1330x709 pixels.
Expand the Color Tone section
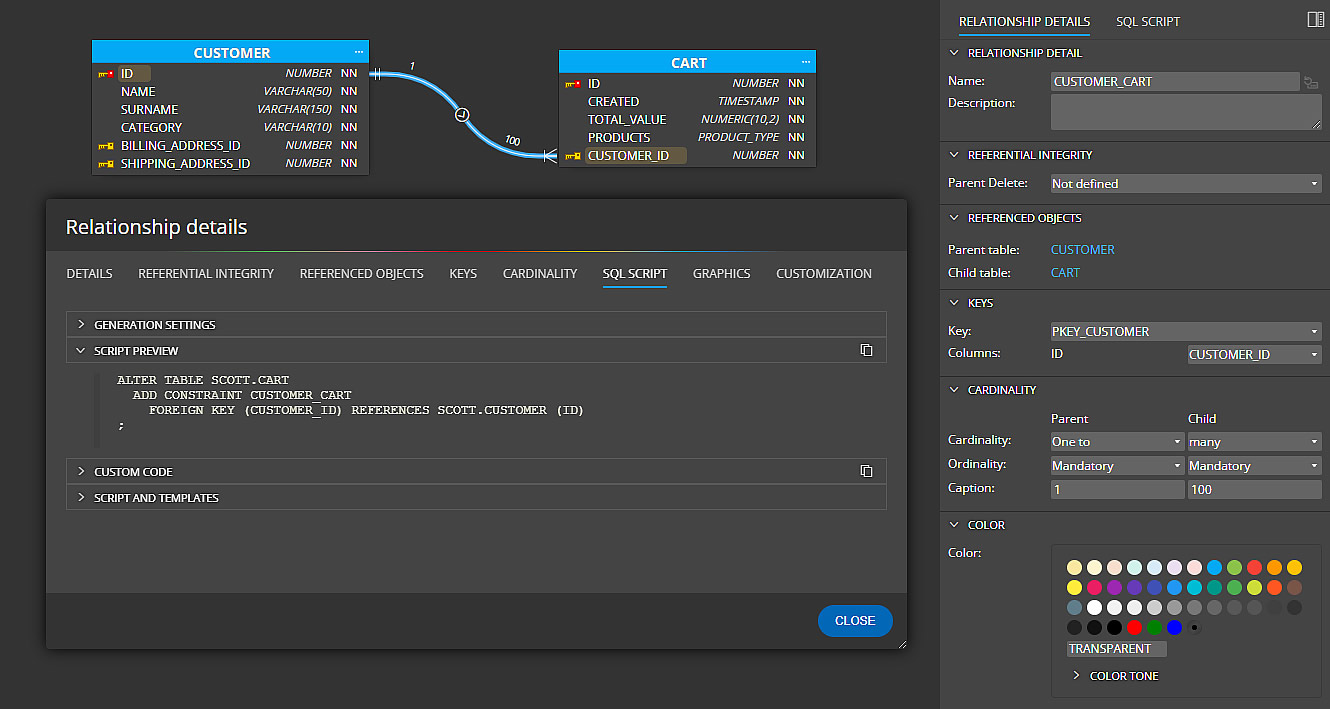1077,676
